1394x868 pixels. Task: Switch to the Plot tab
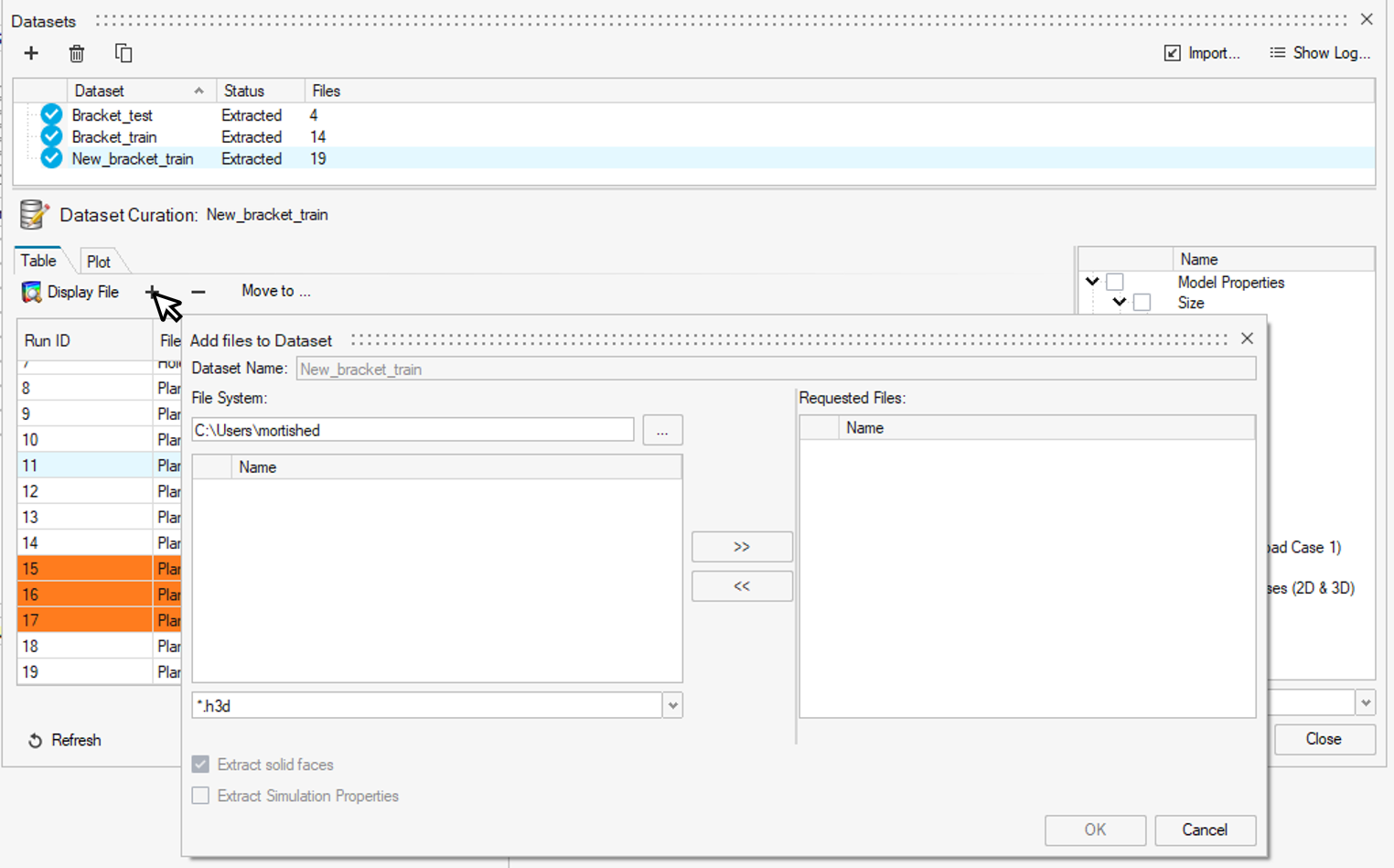(x=99, y=262)
